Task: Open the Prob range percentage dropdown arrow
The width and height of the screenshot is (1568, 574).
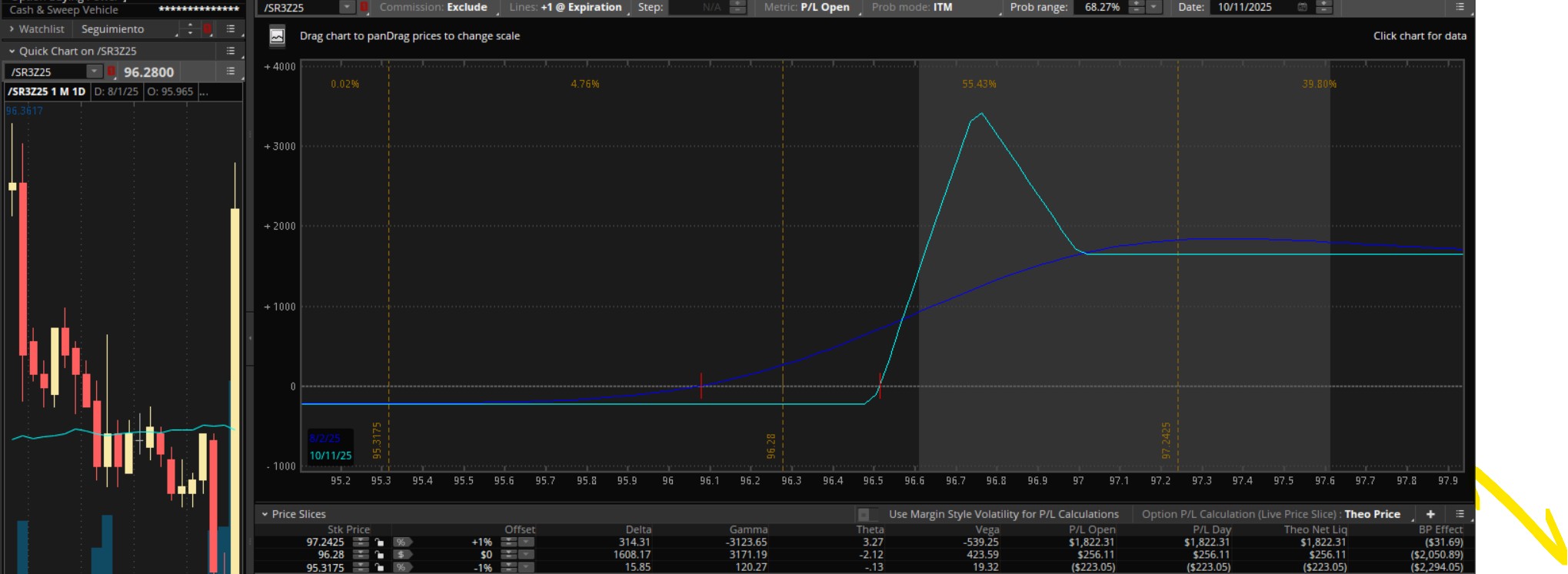Action: pyautogui.click(x=1154, y=7)
